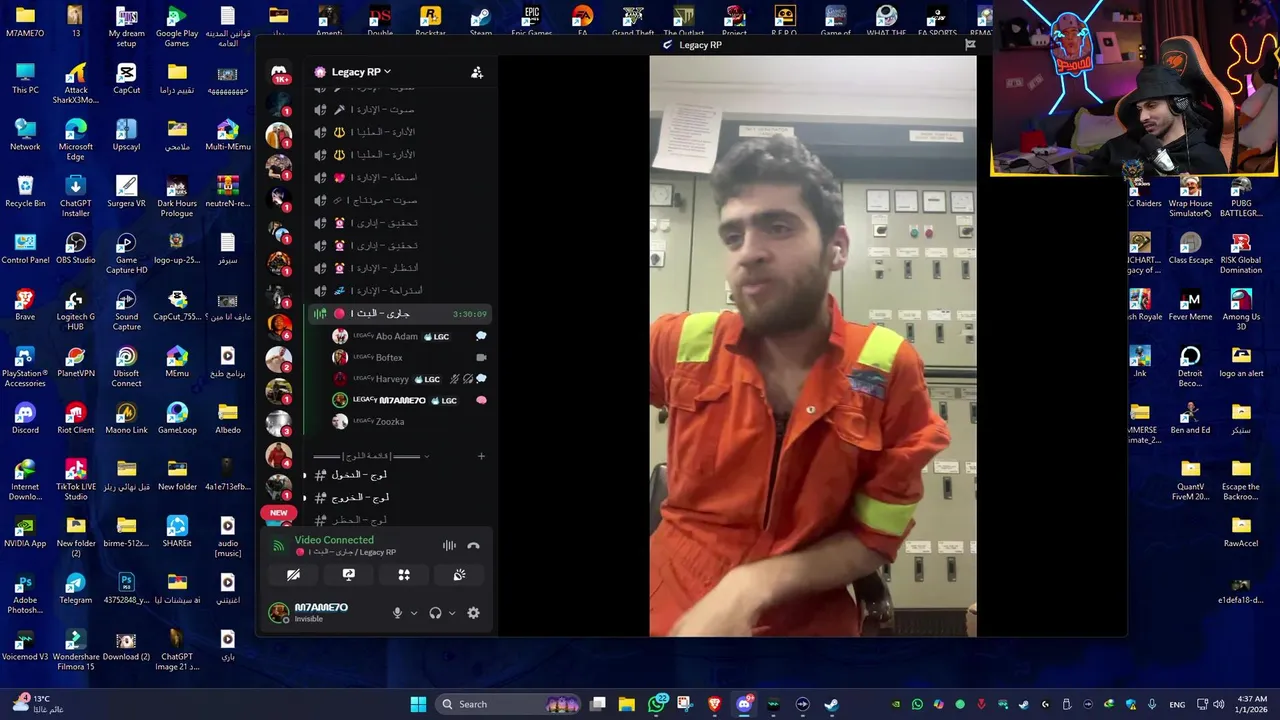Select Boftex in voice channel list
The image size is (1280, 720).
click(409, 357)
